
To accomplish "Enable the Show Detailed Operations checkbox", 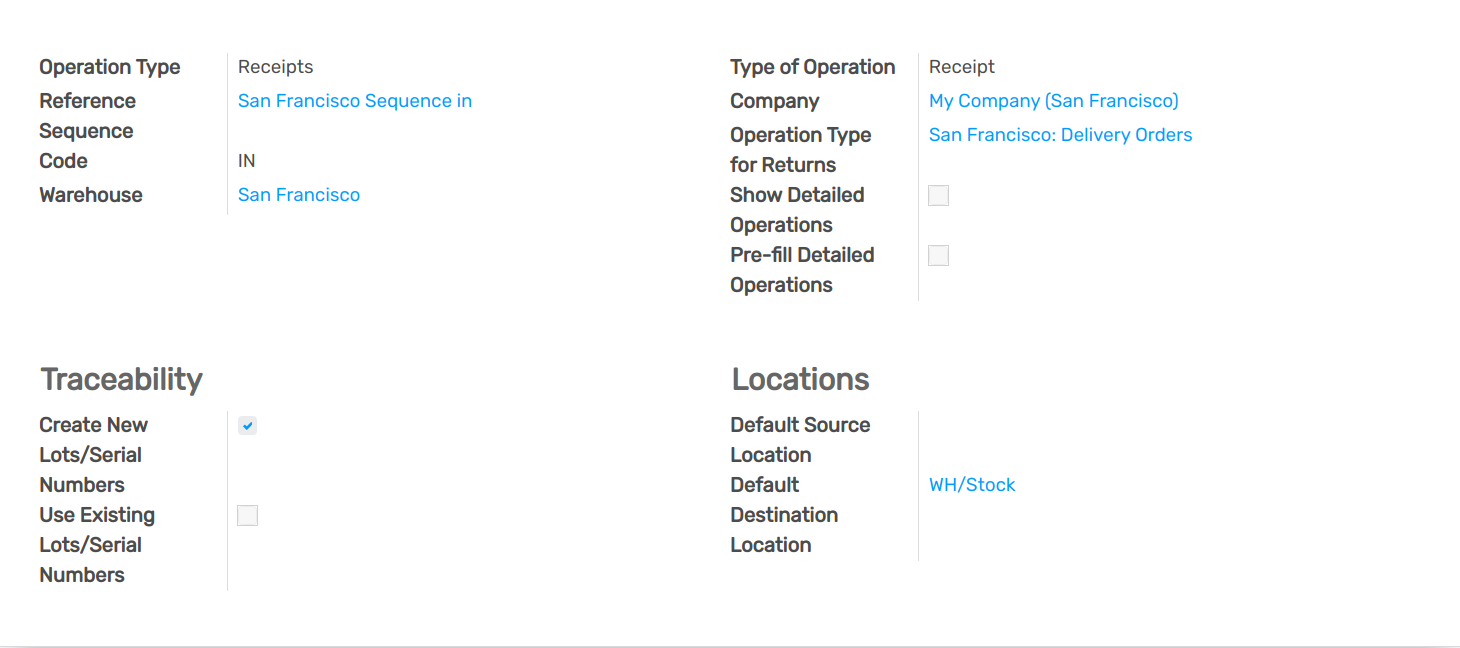I will pyautogui.click(x=938, y=196).
